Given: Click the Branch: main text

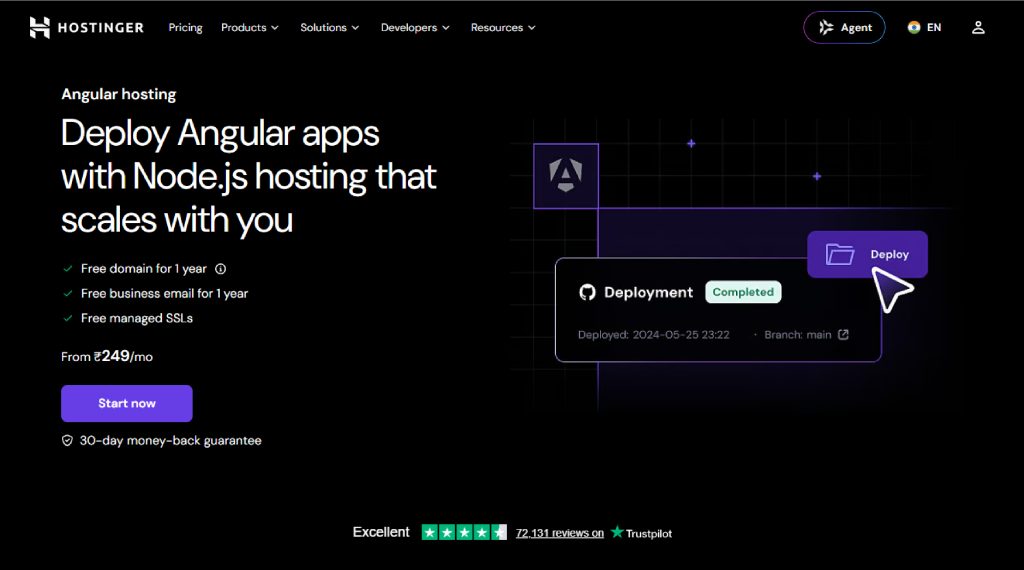Looking at the screenshot, I should point(797,334).
